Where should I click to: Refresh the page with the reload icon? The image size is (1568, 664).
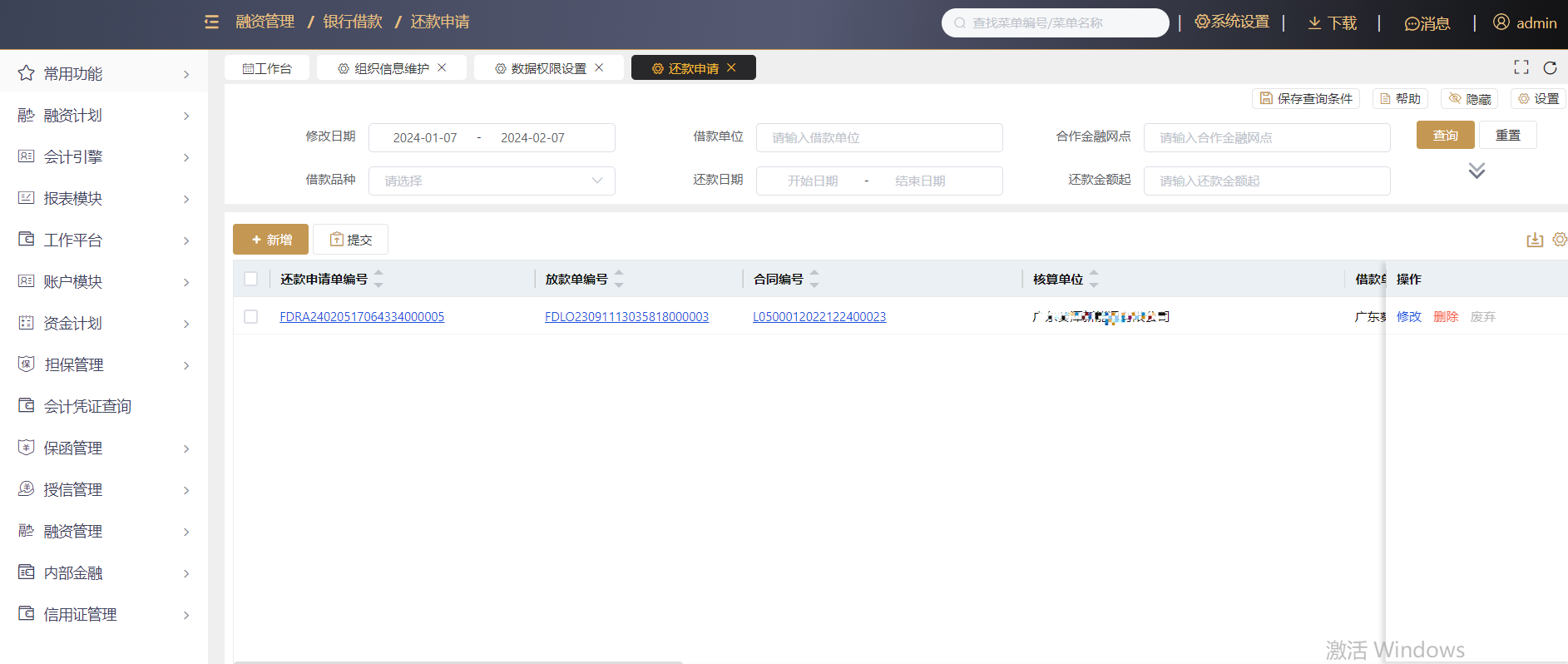point(1550,67)
